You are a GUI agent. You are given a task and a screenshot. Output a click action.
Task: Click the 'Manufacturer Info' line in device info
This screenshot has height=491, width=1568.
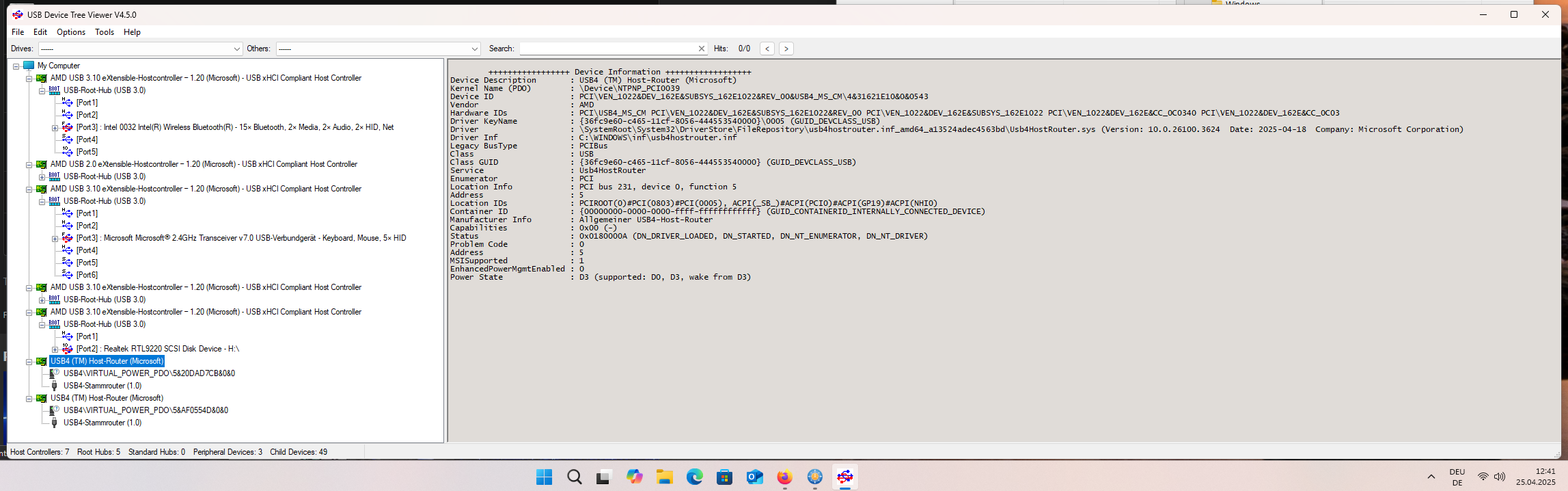pos(581,220)
